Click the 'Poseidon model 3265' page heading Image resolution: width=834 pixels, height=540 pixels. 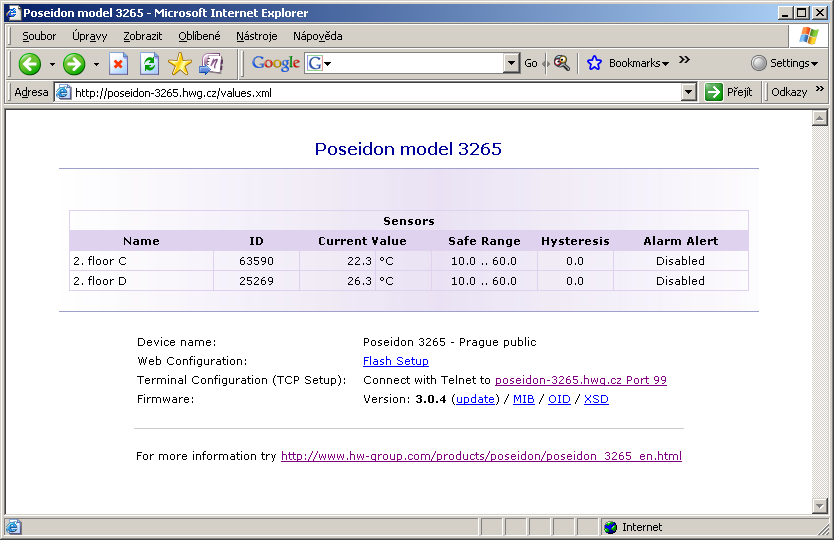point(408,149)
